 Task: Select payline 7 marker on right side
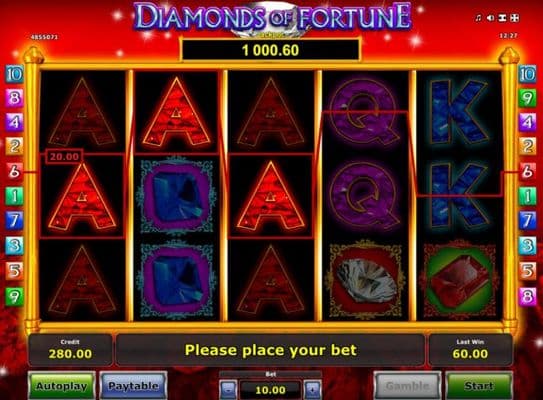[x=527, y=220]
